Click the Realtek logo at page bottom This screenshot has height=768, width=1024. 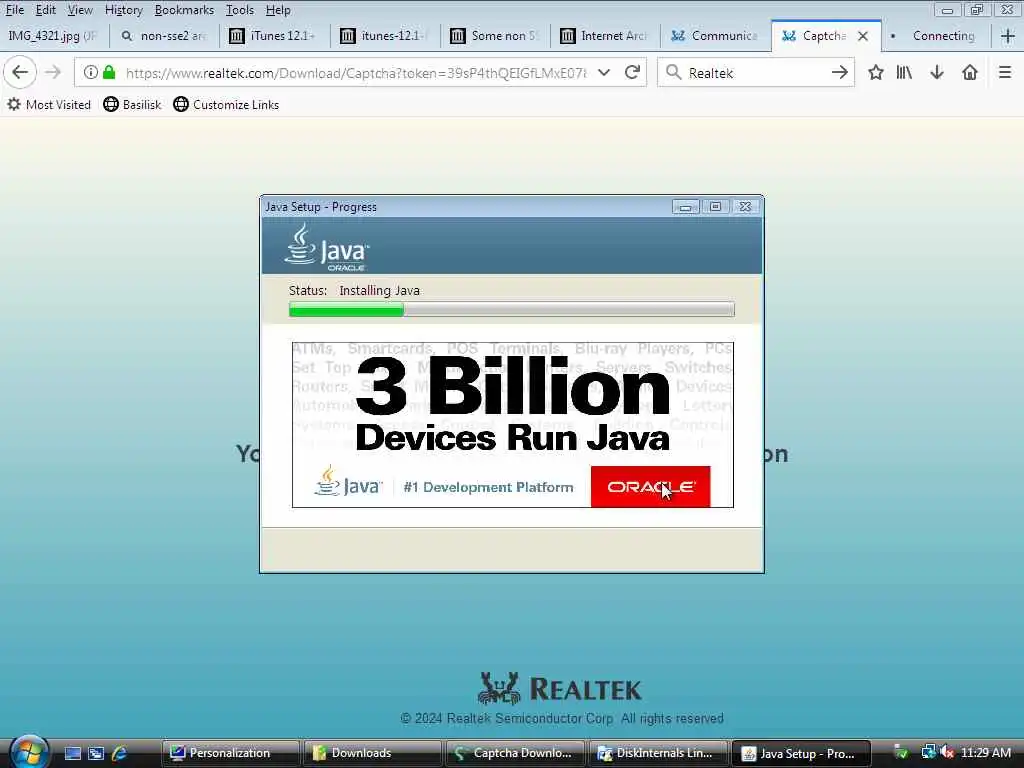coord(560,689)
